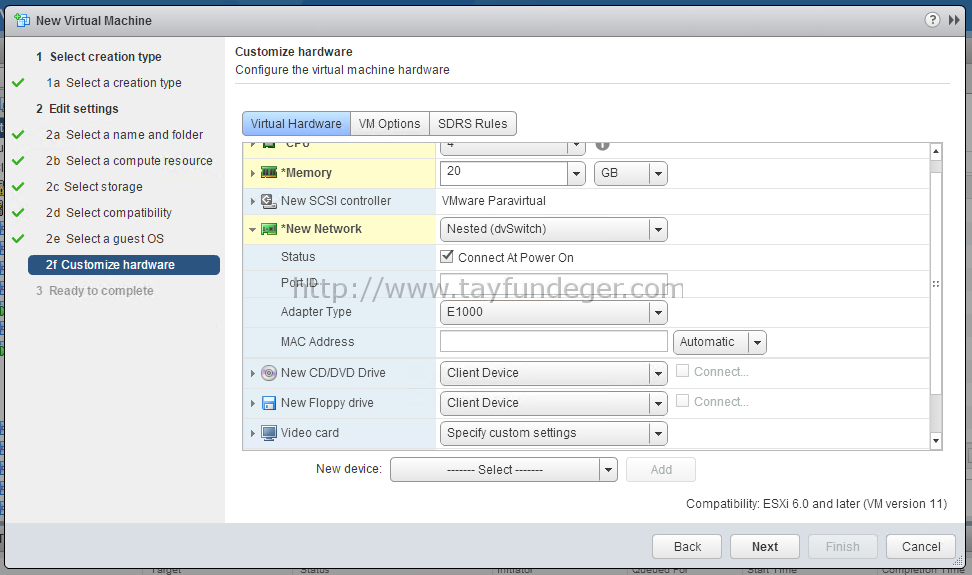This screenshot has height=575, width=972.
Task: Click the hardware list scrollbar down arrow
Action: coord(936,441)
